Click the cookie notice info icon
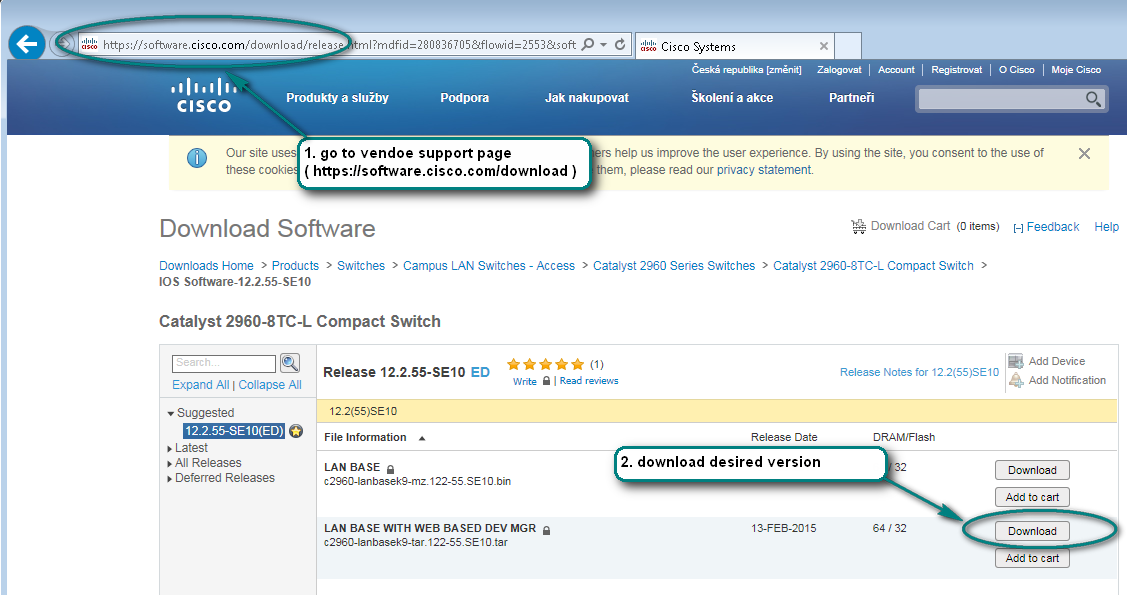This screenshot has width=1127, height=595. [197, 158]
